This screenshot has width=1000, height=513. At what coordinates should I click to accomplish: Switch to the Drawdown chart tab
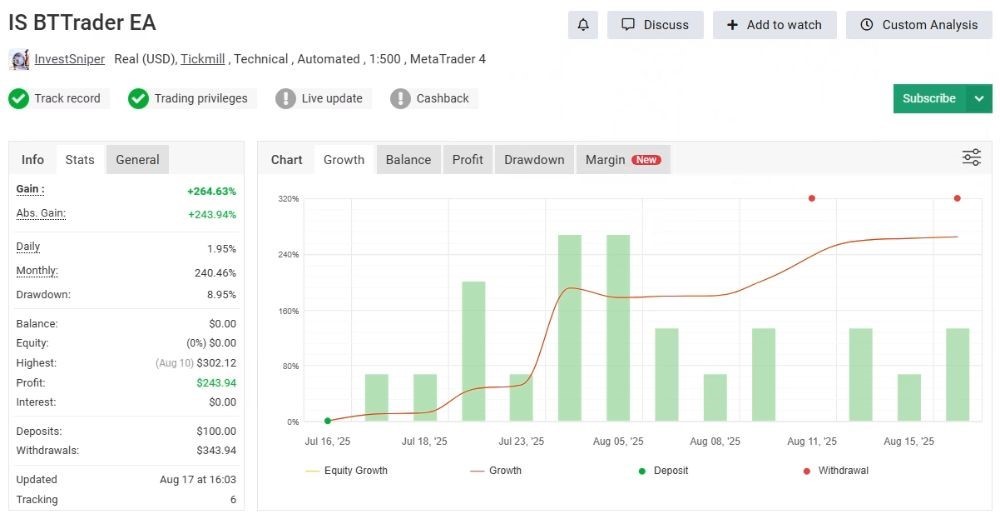[x=534, y=160]
